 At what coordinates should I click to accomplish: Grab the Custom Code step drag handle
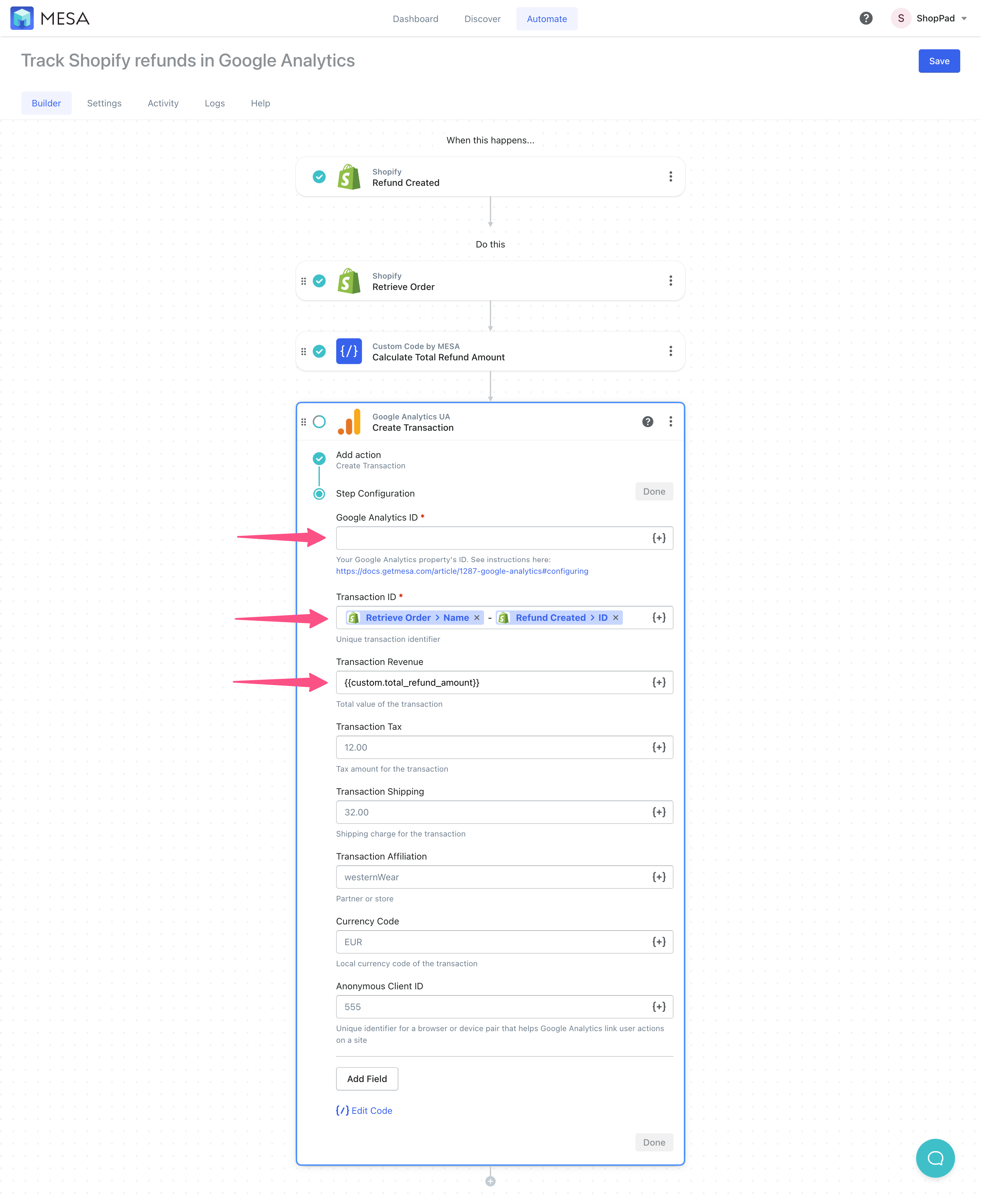coord(303,351)
